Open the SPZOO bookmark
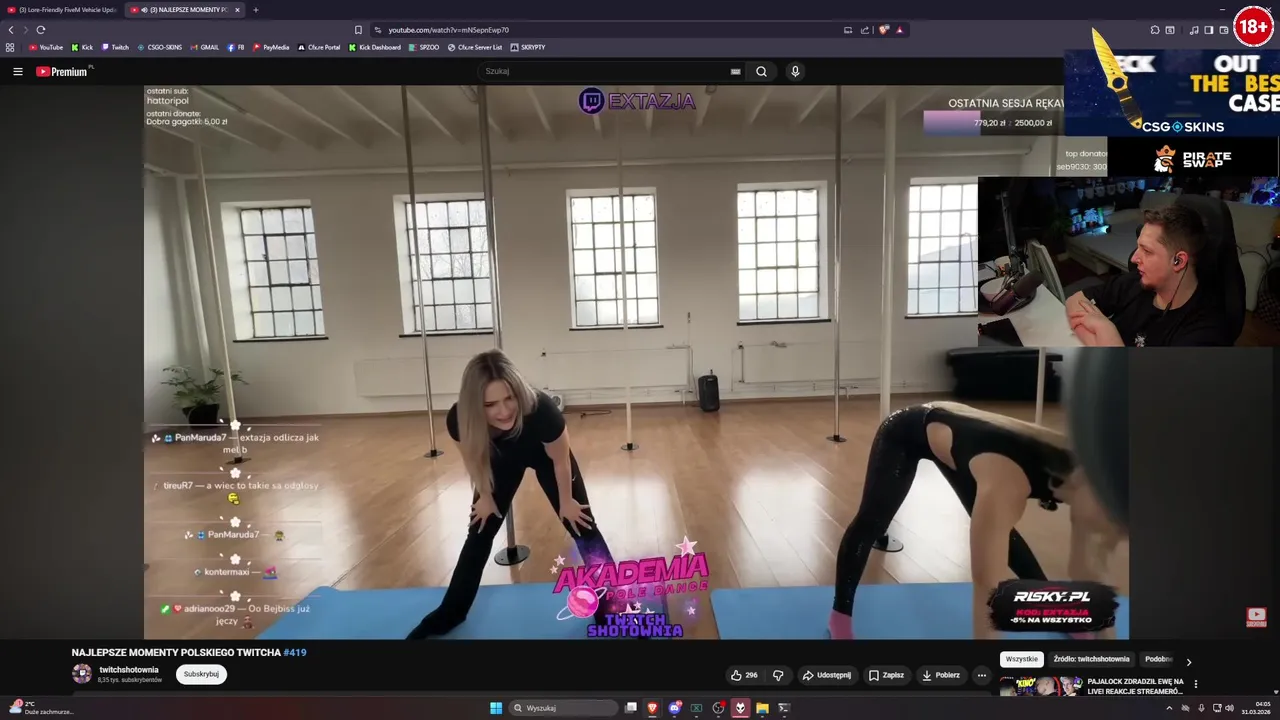 tap(424, 47)
